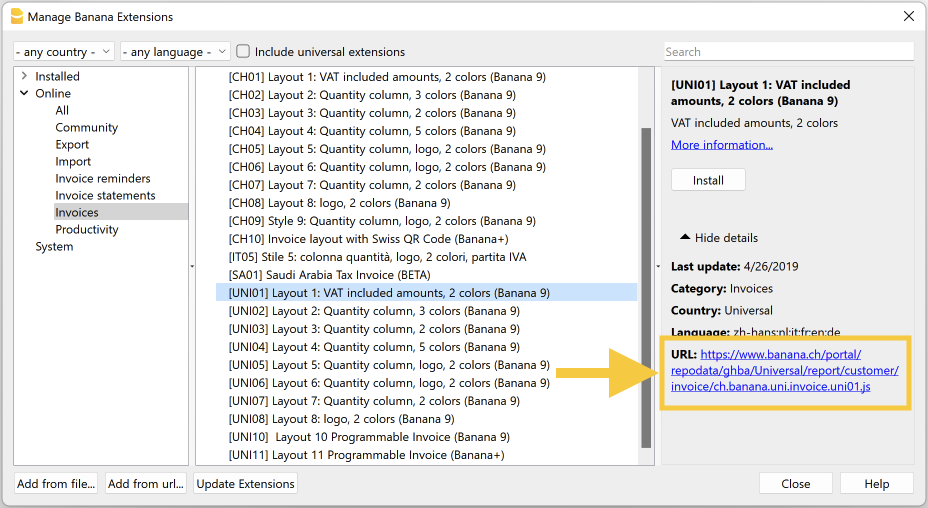This screenshot has height=508, width=928.
Task: Select the Online tree item label
Action: point(53,93)
